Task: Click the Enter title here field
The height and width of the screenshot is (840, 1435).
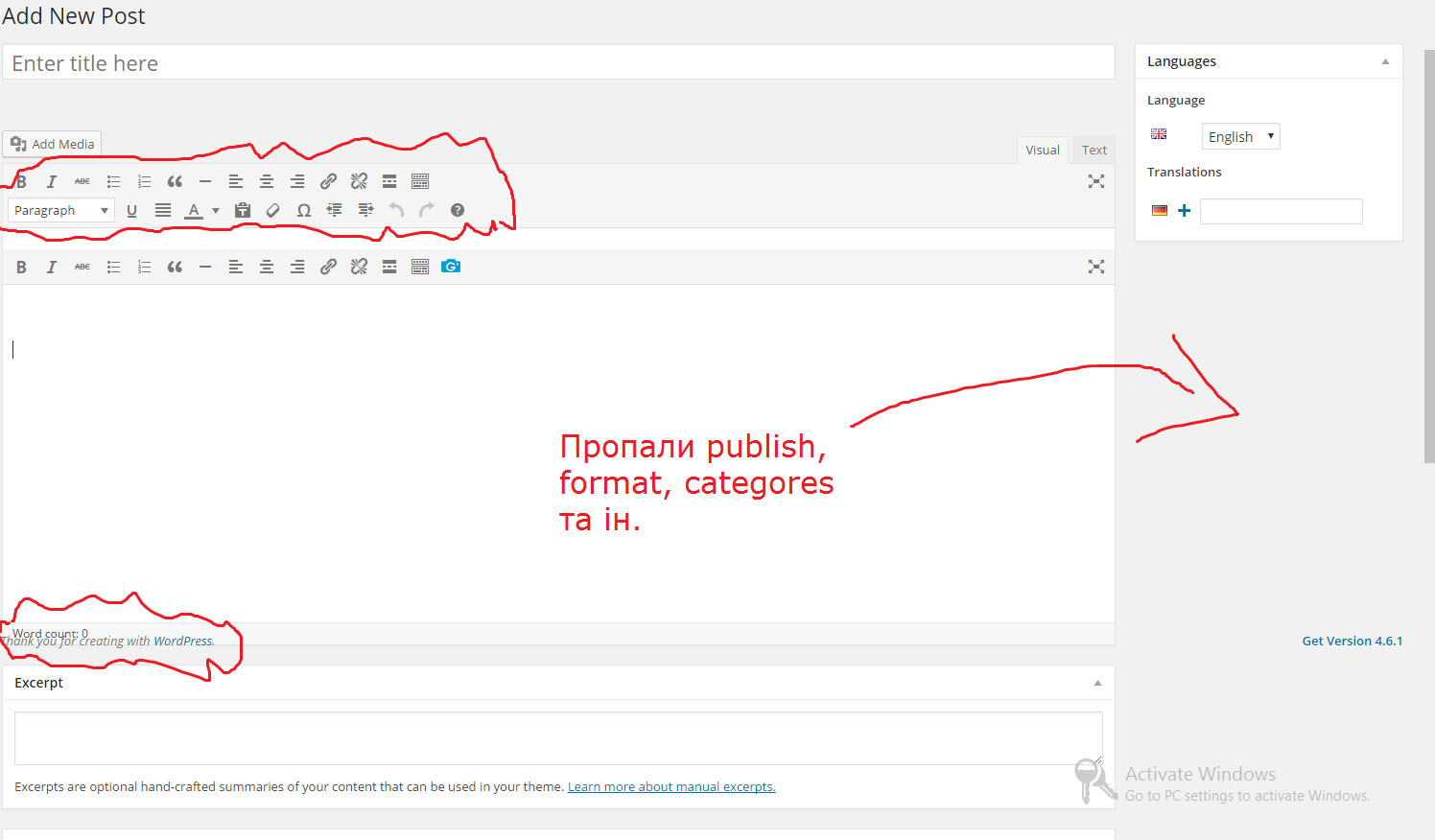Action: 558,63
